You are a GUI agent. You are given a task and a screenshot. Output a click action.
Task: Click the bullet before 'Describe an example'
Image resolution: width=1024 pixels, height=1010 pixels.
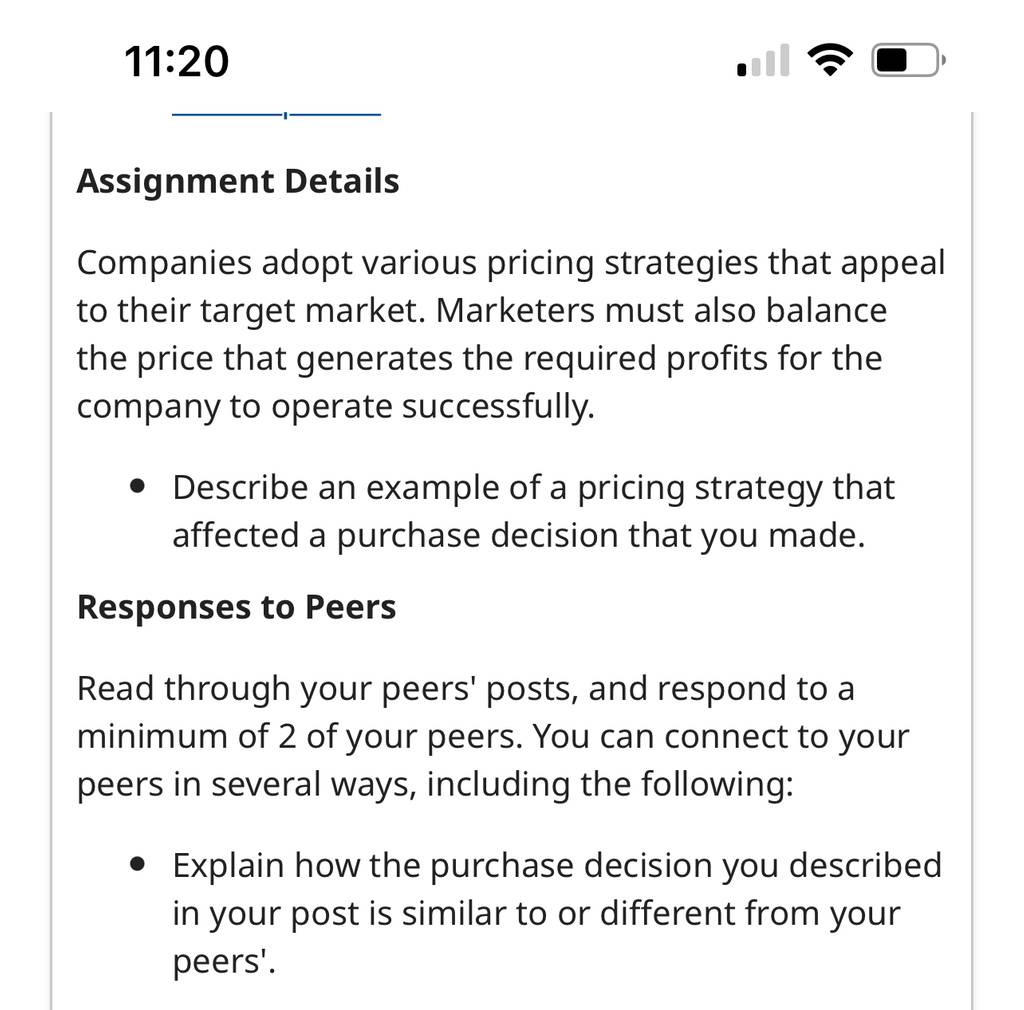(x=137, y=486)
